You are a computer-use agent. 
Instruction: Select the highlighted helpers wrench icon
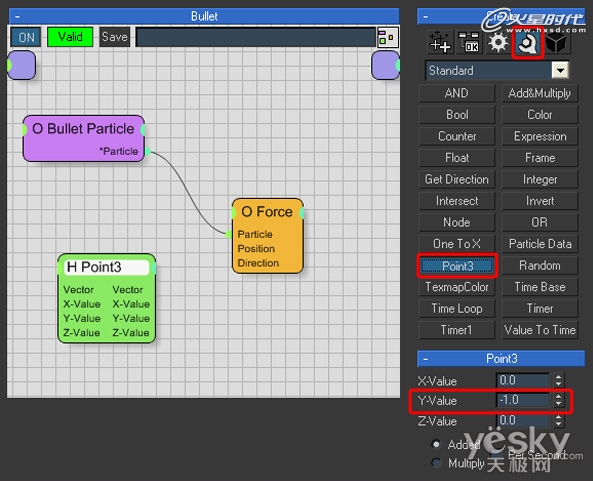click(528, 43)
